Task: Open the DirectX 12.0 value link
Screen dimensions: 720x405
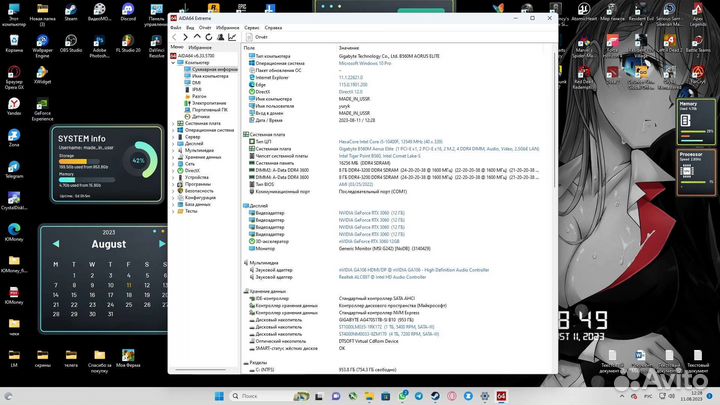Action: [351, 92]
